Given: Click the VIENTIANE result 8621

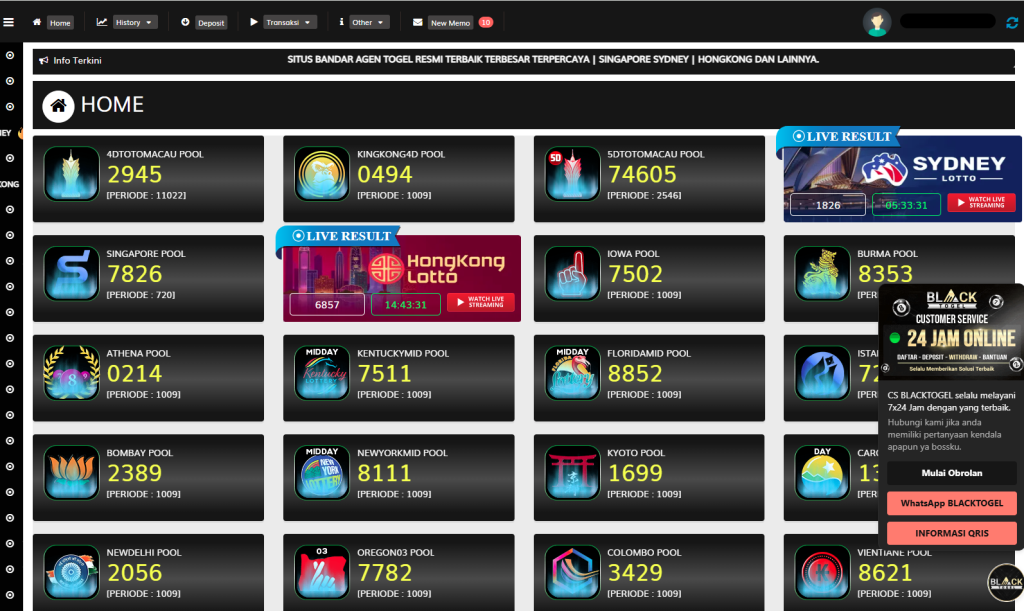Looking at the screenshot, I should point(885,572).
